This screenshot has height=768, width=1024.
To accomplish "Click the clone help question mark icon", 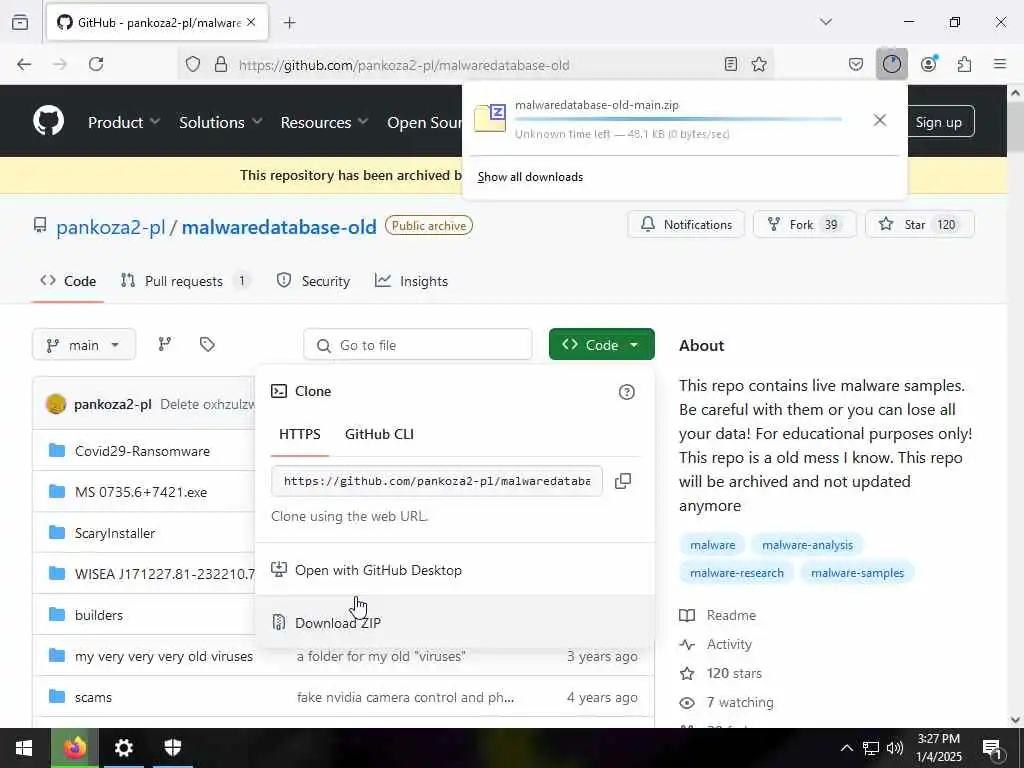I will [626, 392].
